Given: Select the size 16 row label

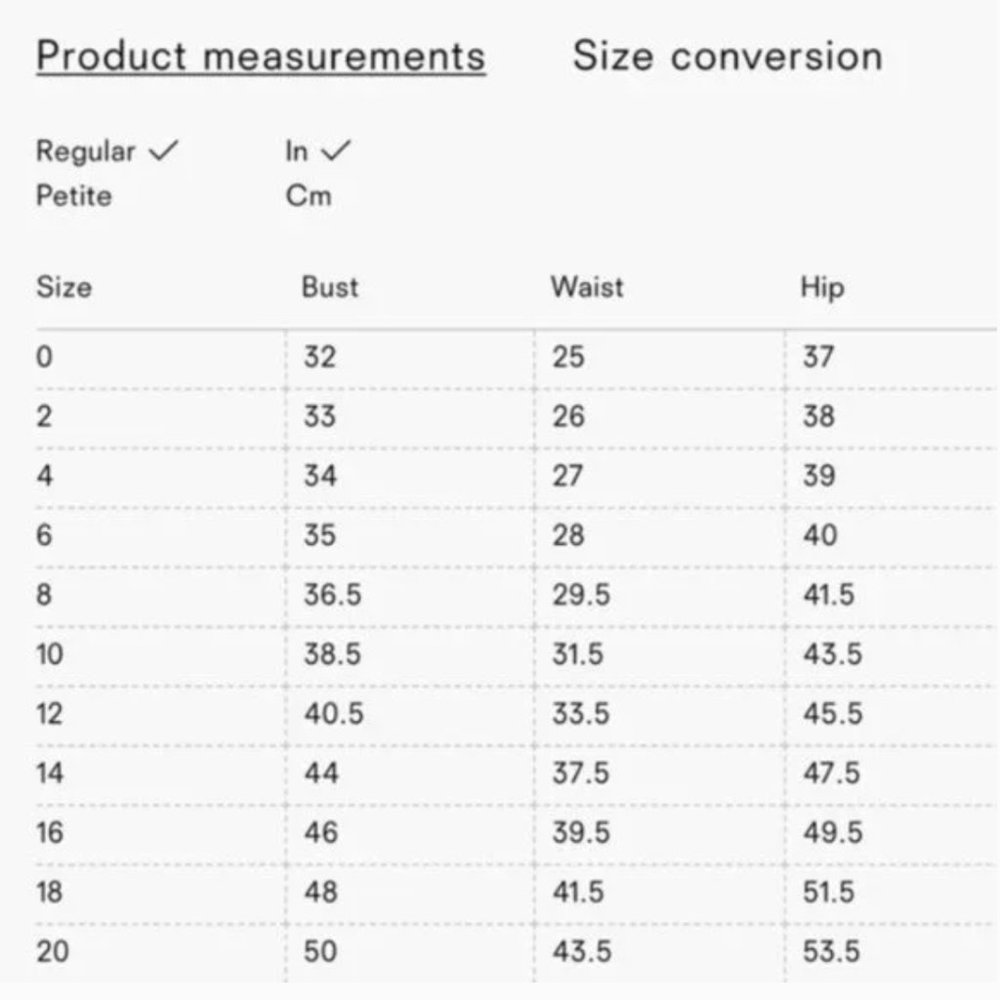Looking at the screenshot, I should [50, 833].
